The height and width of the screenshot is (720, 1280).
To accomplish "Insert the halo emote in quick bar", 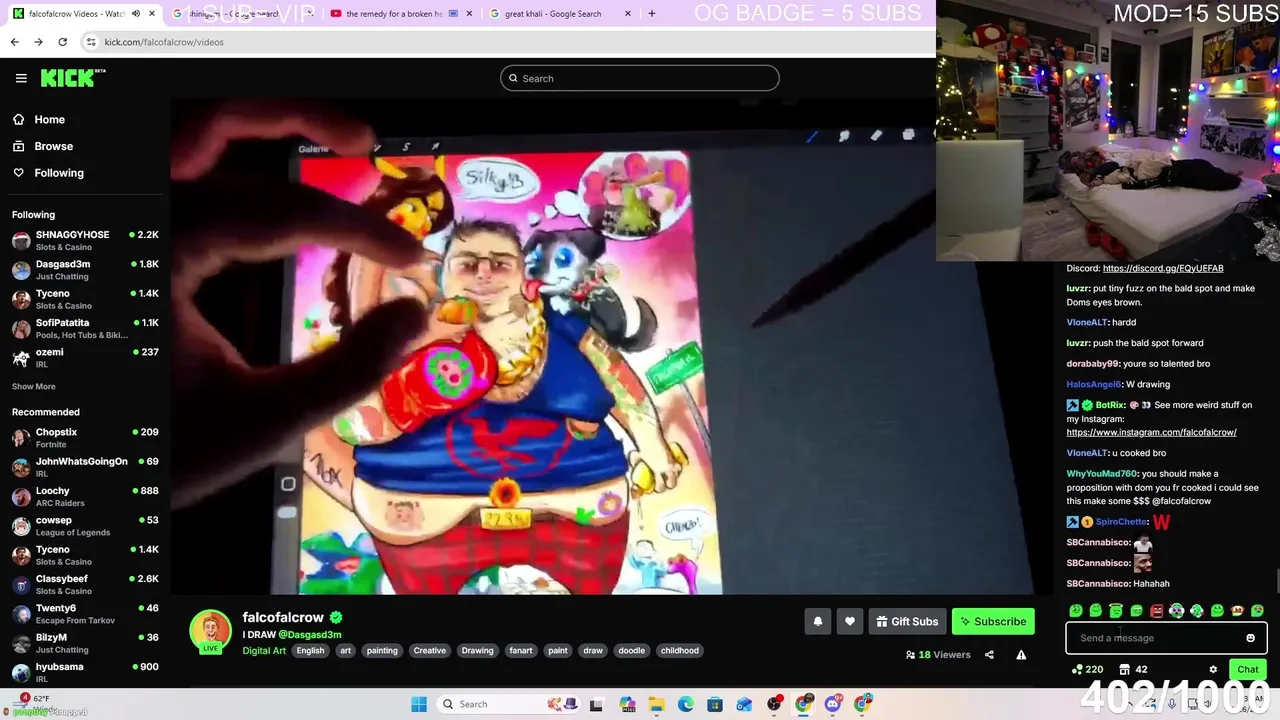I will (1116, 610).
